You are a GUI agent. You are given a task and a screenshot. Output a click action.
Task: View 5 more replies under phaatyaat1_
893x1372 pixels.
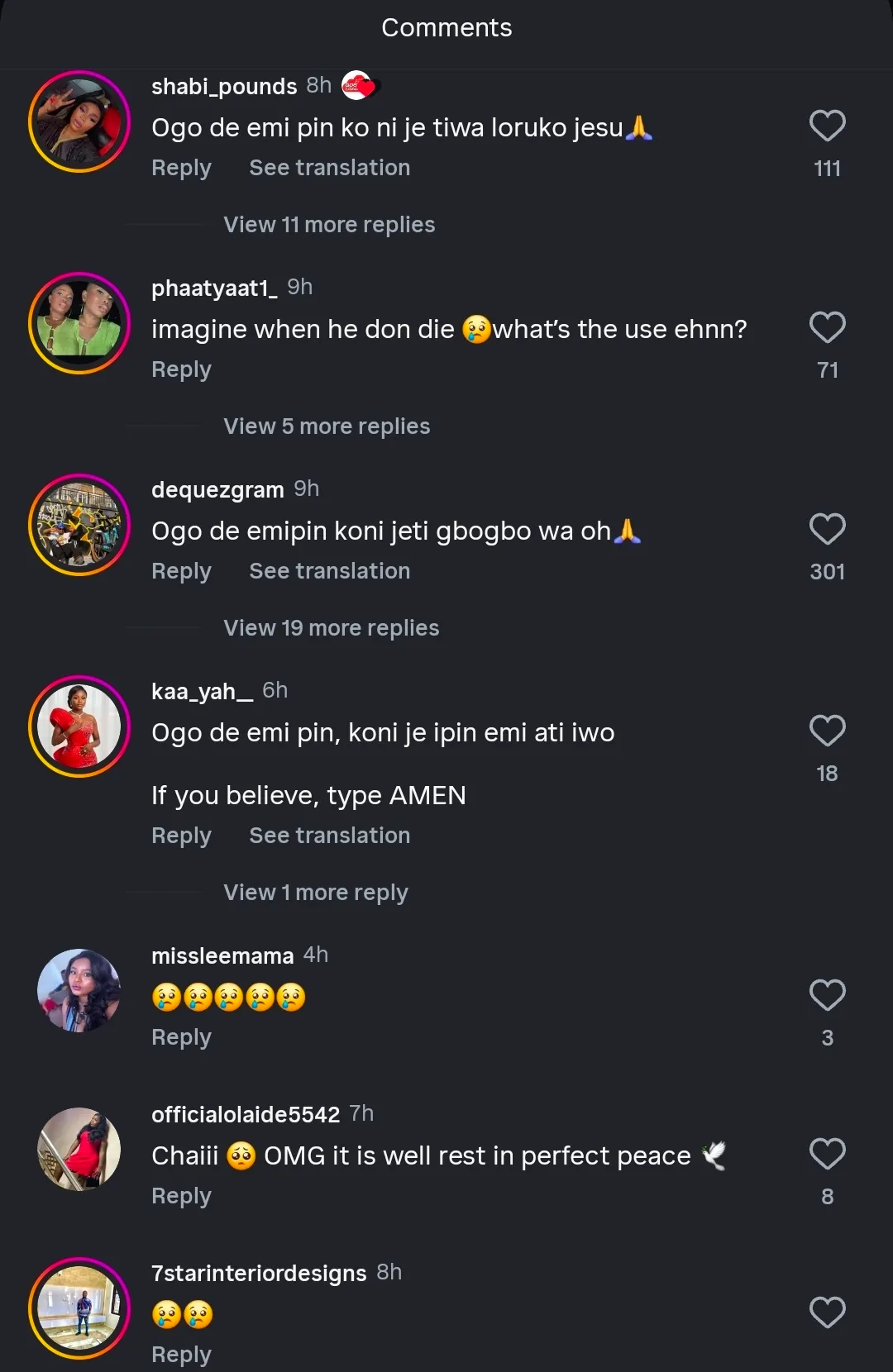pyautogui.click(x=327, y=426)
